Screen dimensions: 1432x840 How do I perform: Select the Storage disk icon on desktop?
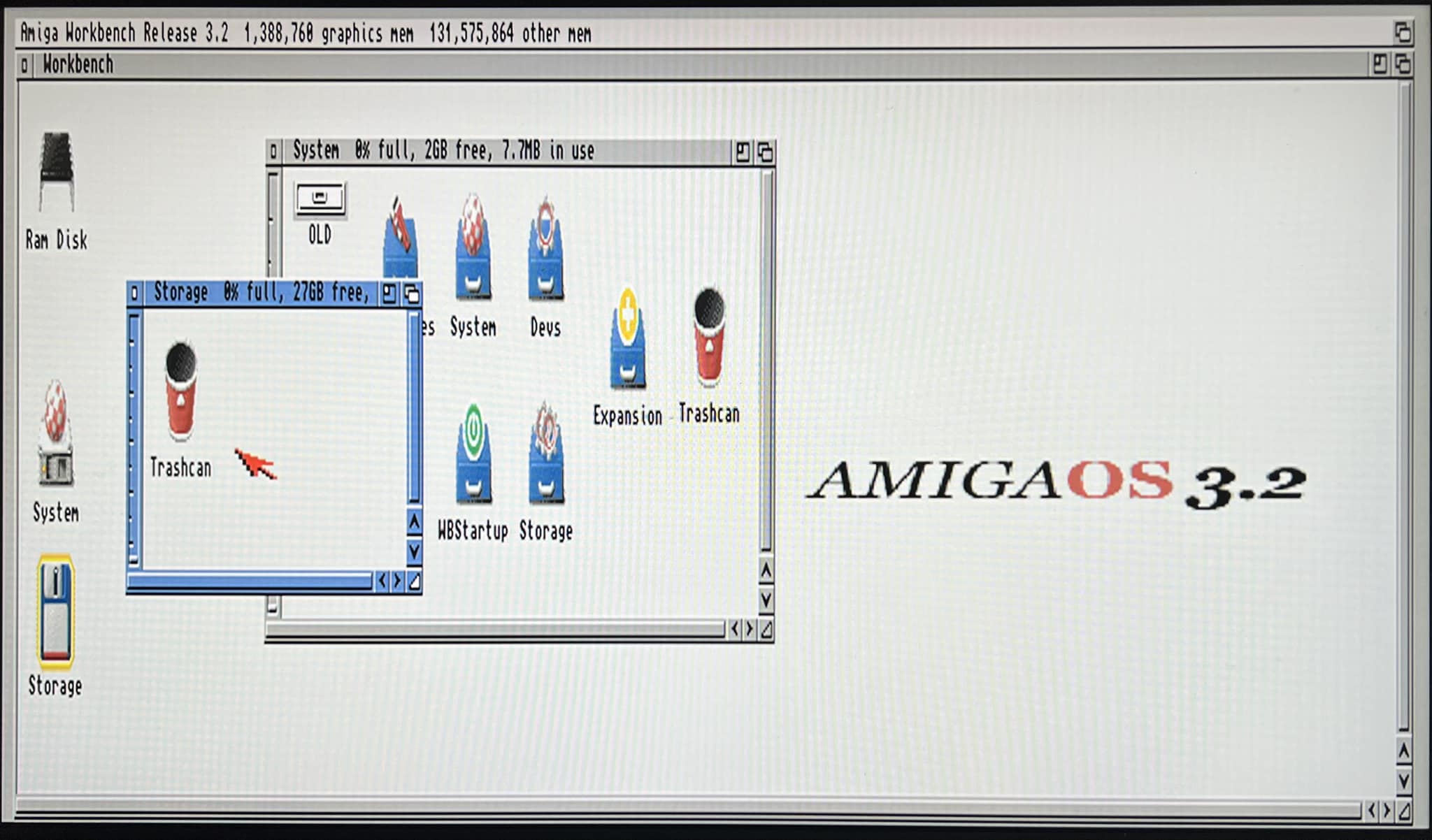click(55, 611)
